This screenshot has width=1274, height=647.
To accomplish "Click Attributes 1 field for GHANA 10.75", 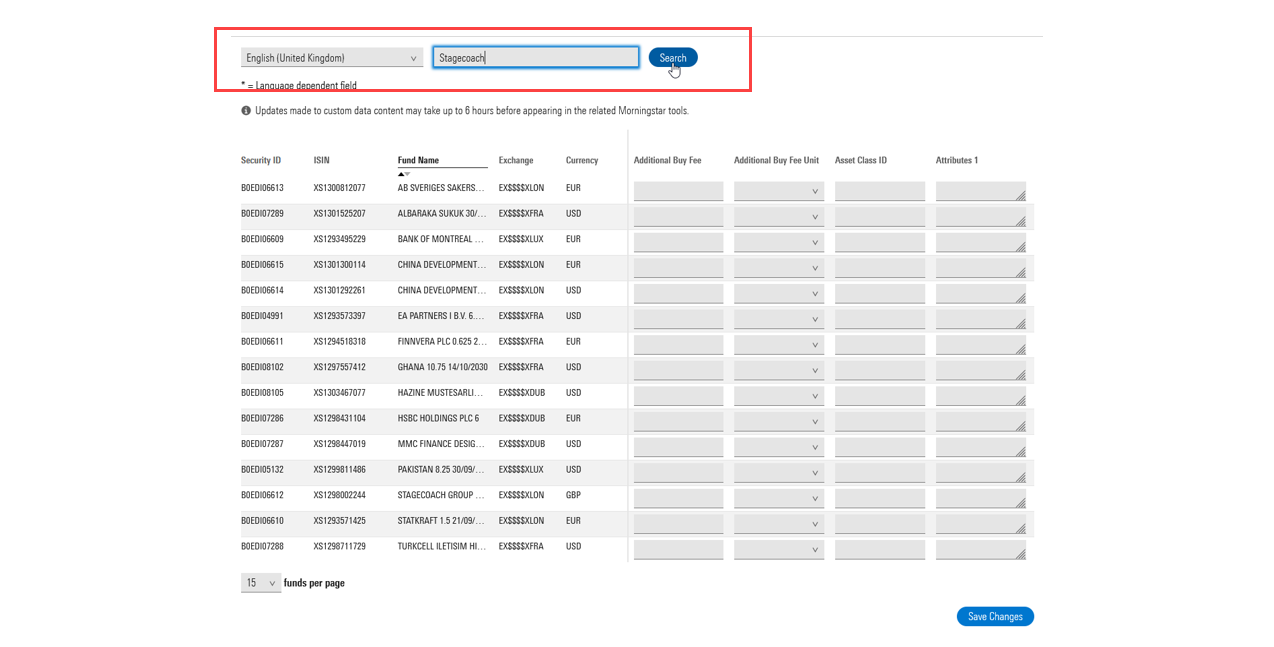I will tap(980, 370).
